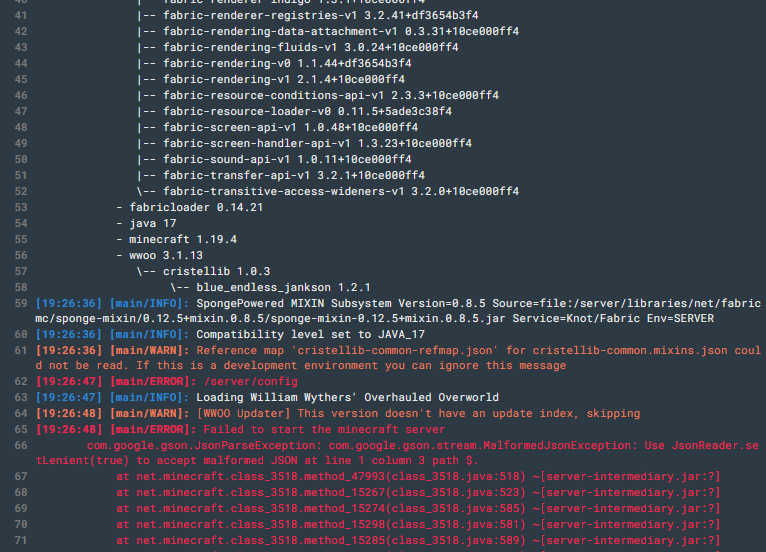Click the 'cristellib 1.0.3' dependency entry
766x552 pixels.
click(216, 272)
